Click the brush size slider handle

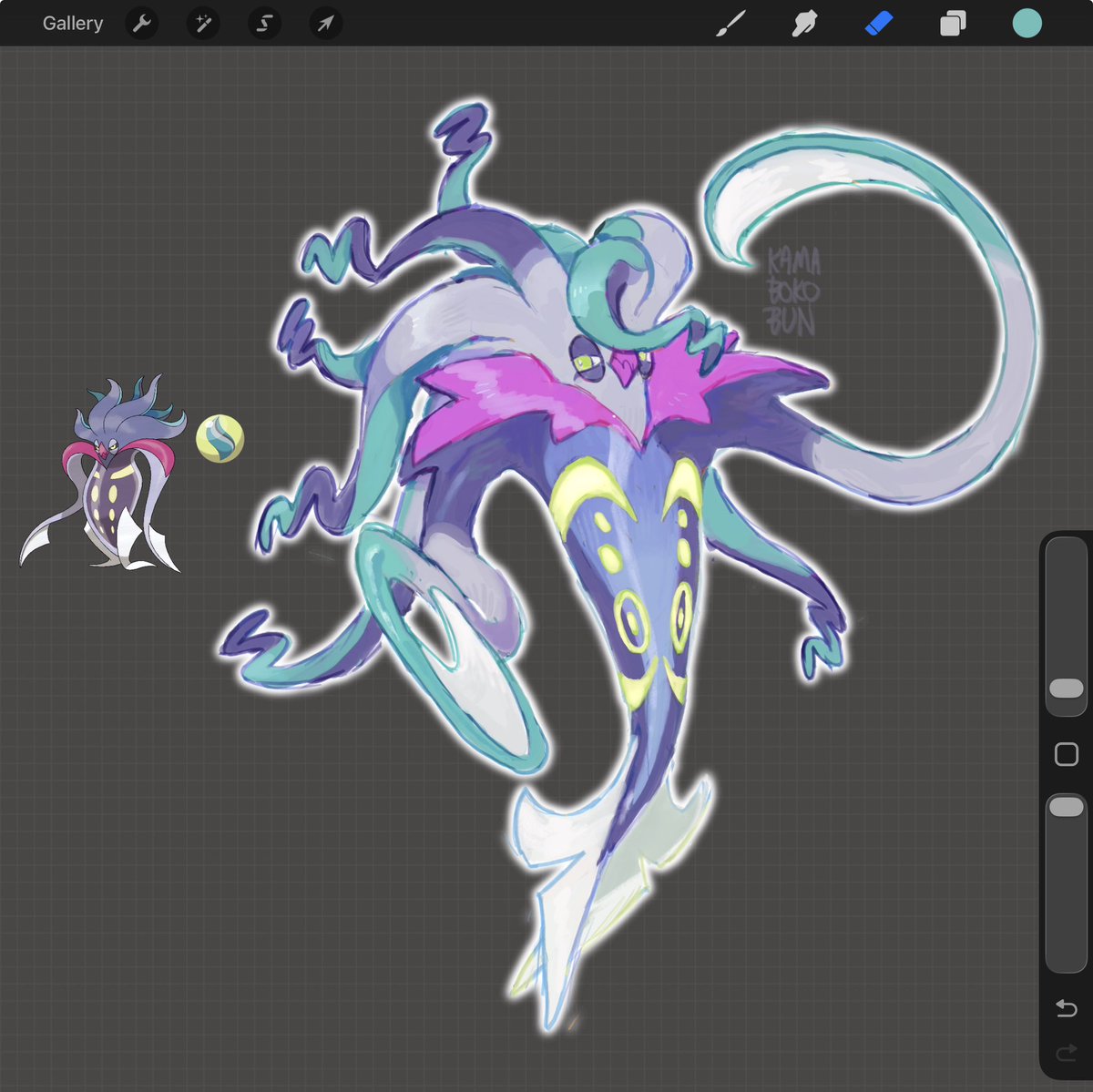(1067, 689)
